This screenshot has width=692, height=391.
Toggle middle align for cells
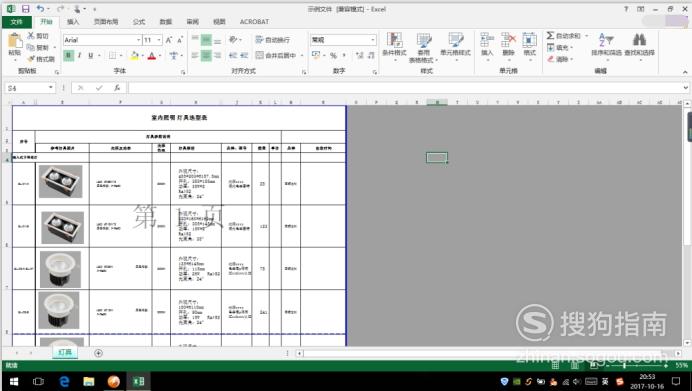click(206, 40)
